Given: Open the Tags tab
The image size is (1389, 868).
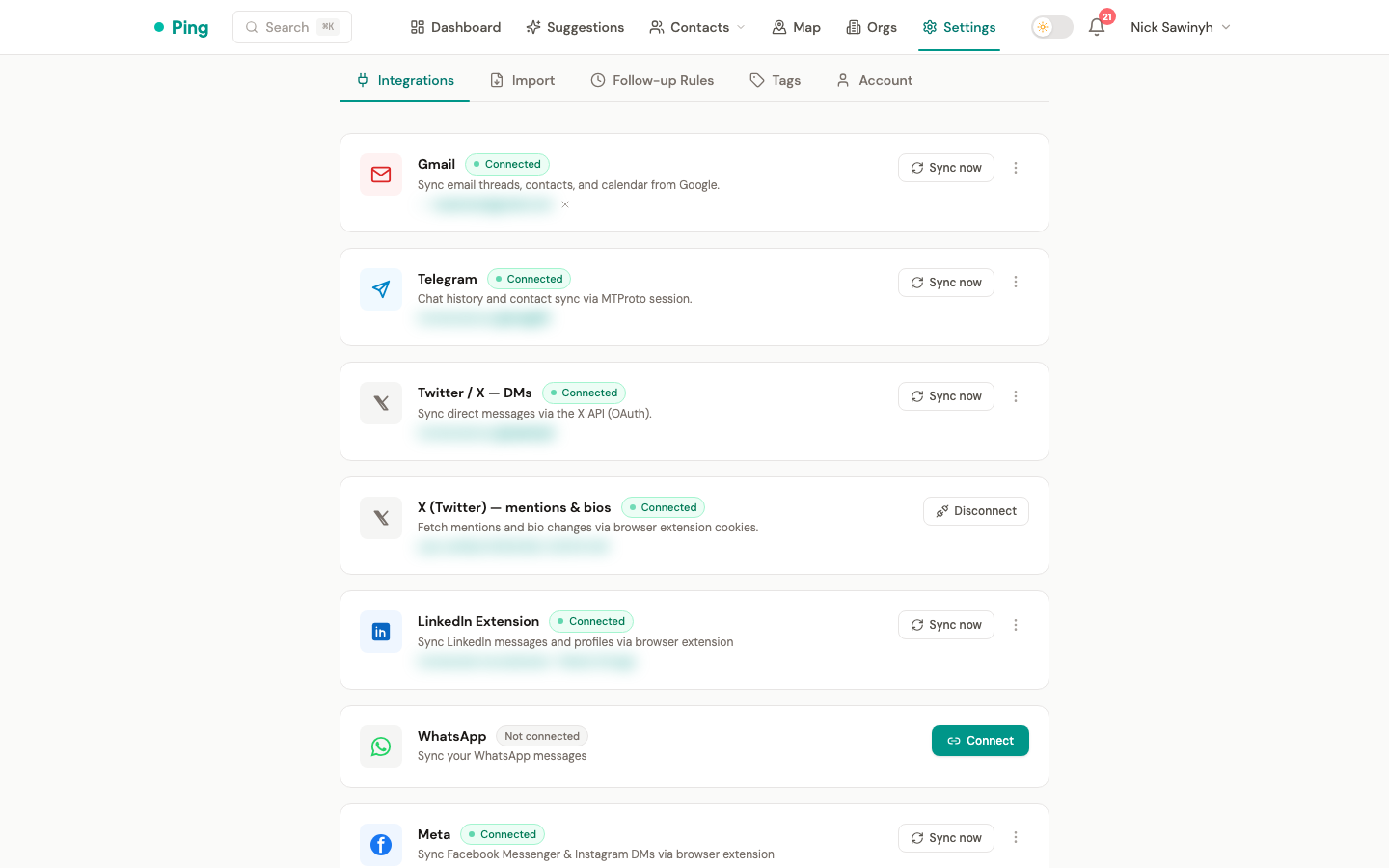Looking at the screenshot, I should tap(776, 80).
